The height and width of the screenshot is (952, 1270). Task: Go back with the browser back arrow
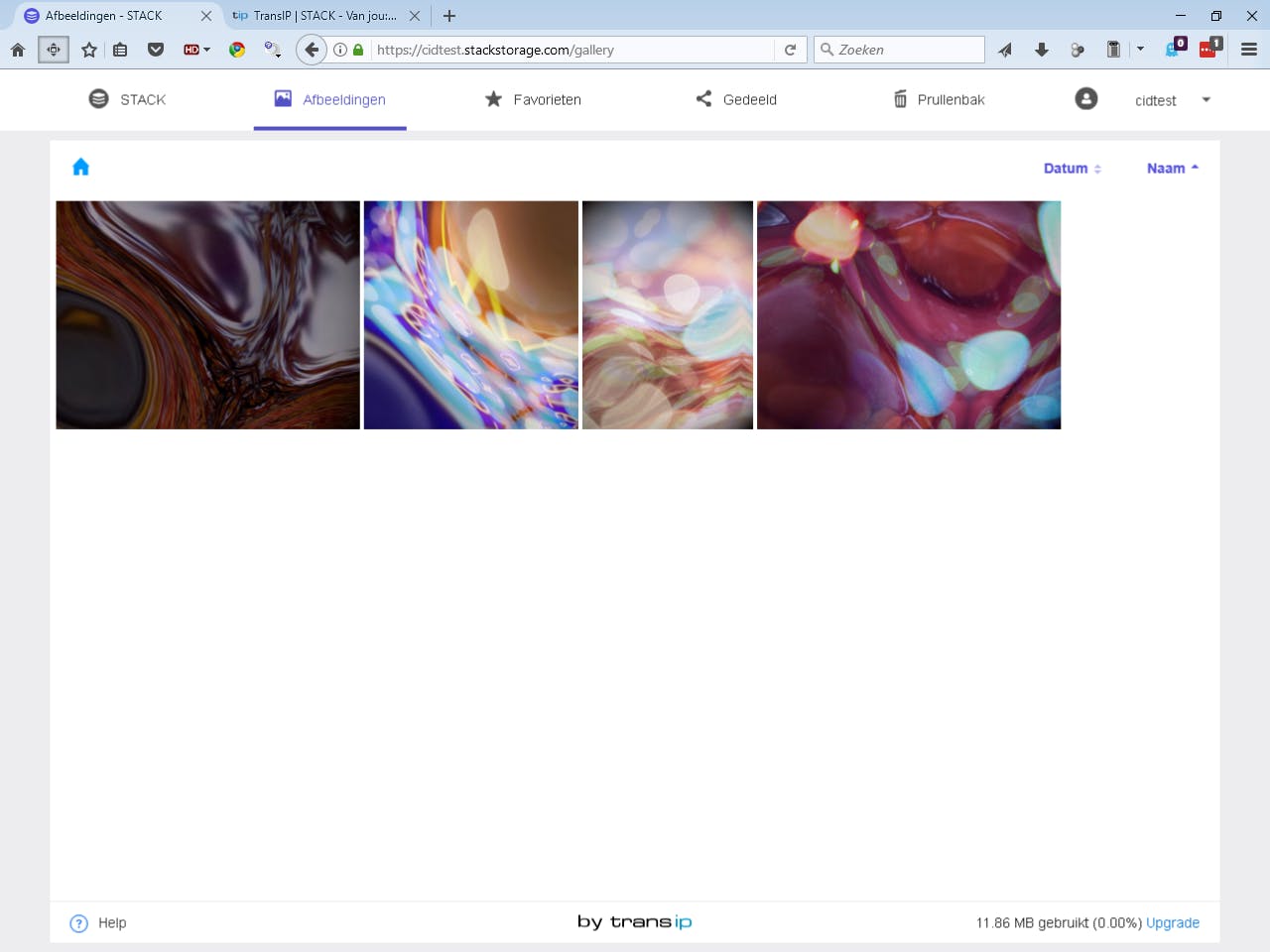click(x=312, y=50)
